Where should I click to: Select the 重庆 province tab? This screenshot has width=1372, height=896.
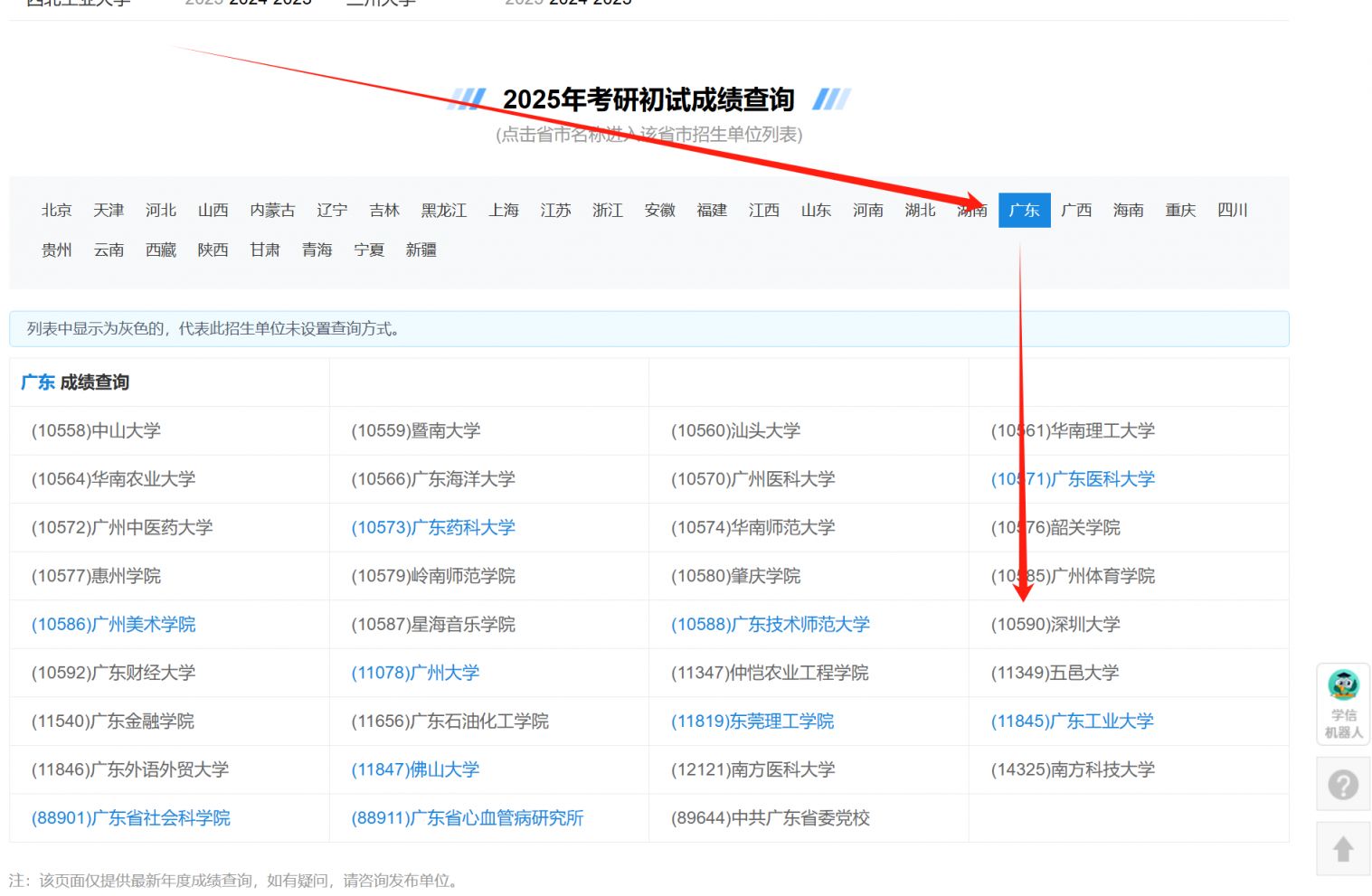(x=1181, y=210)
